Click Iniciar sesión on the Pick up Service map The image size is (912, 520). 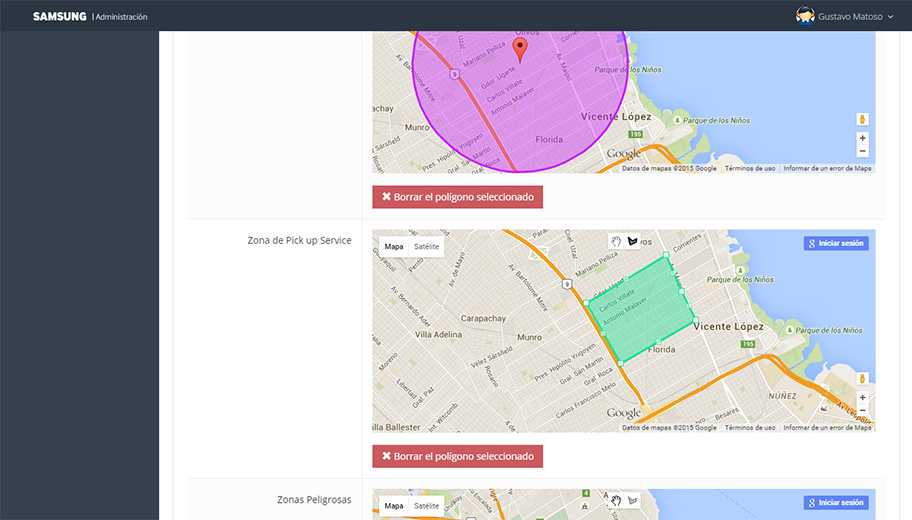(x=836, y=243)
